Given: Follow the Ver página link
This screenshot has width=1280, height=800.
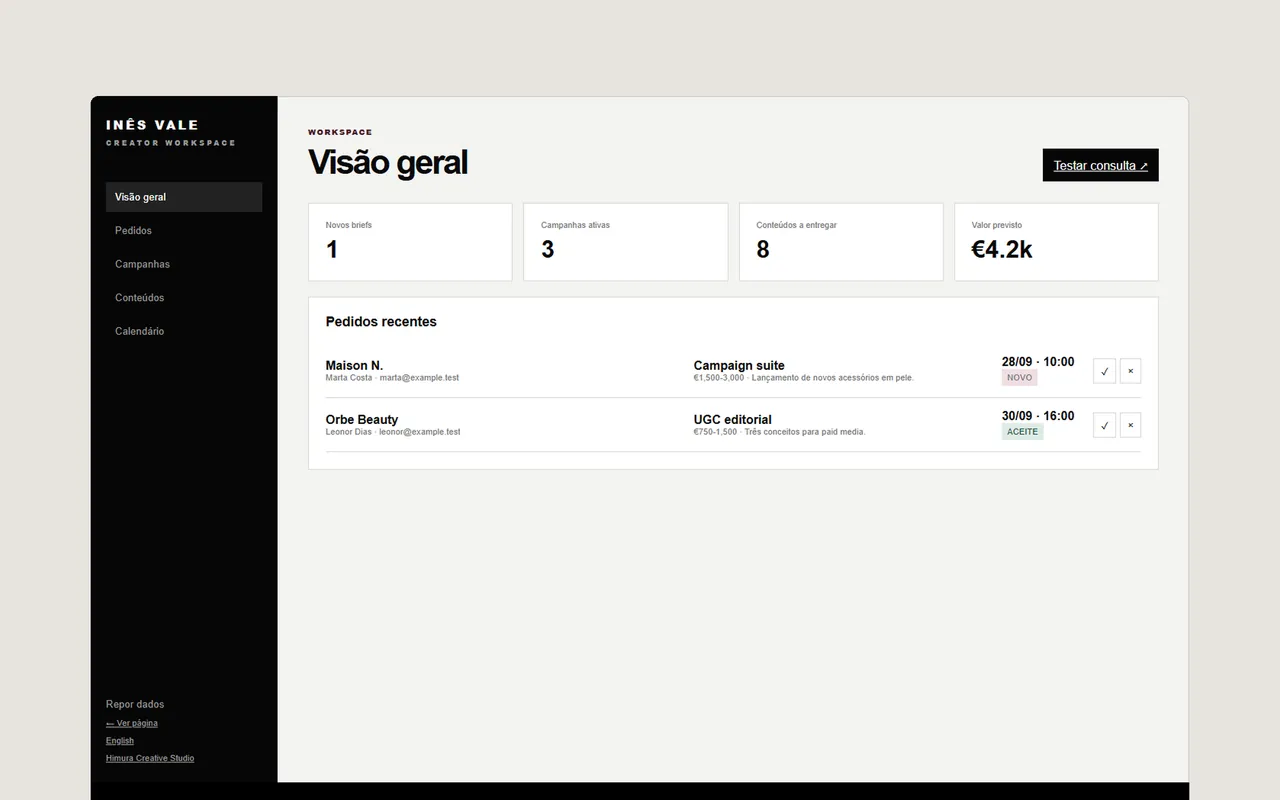Looking at the screenshot, I should coord(132,723).
